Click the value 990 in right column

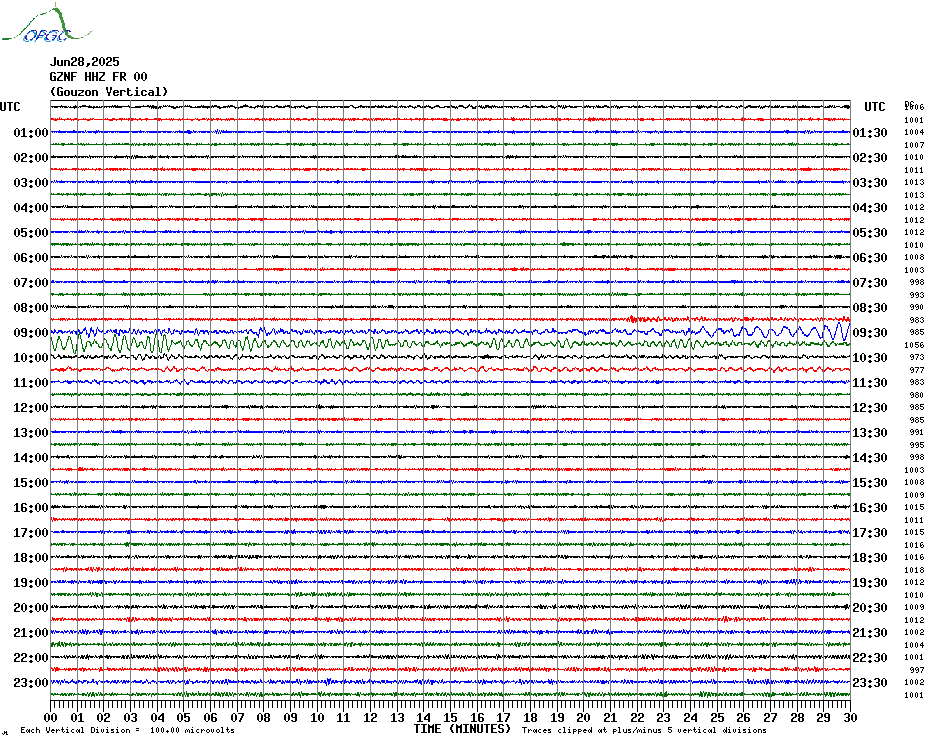(917, 307)
